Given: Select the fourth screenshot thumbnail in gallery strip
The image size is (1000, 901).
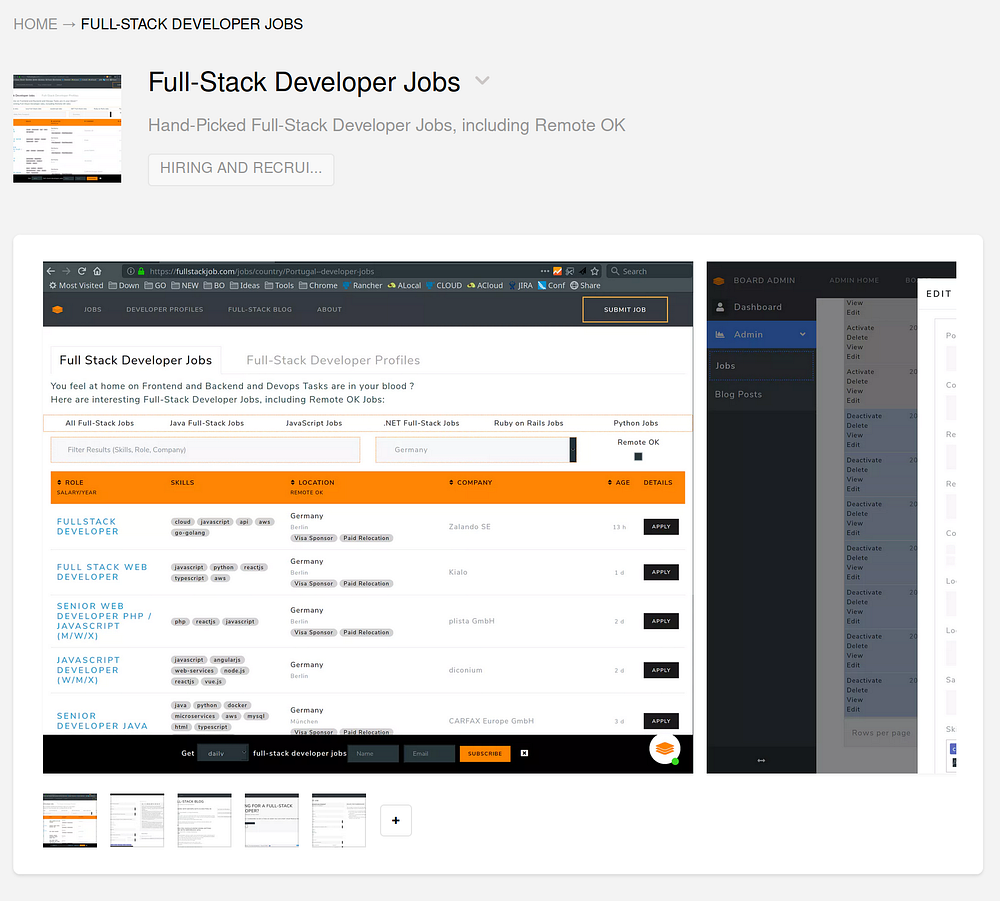Looking at the screenshot, I should click(x=272, y=820).
